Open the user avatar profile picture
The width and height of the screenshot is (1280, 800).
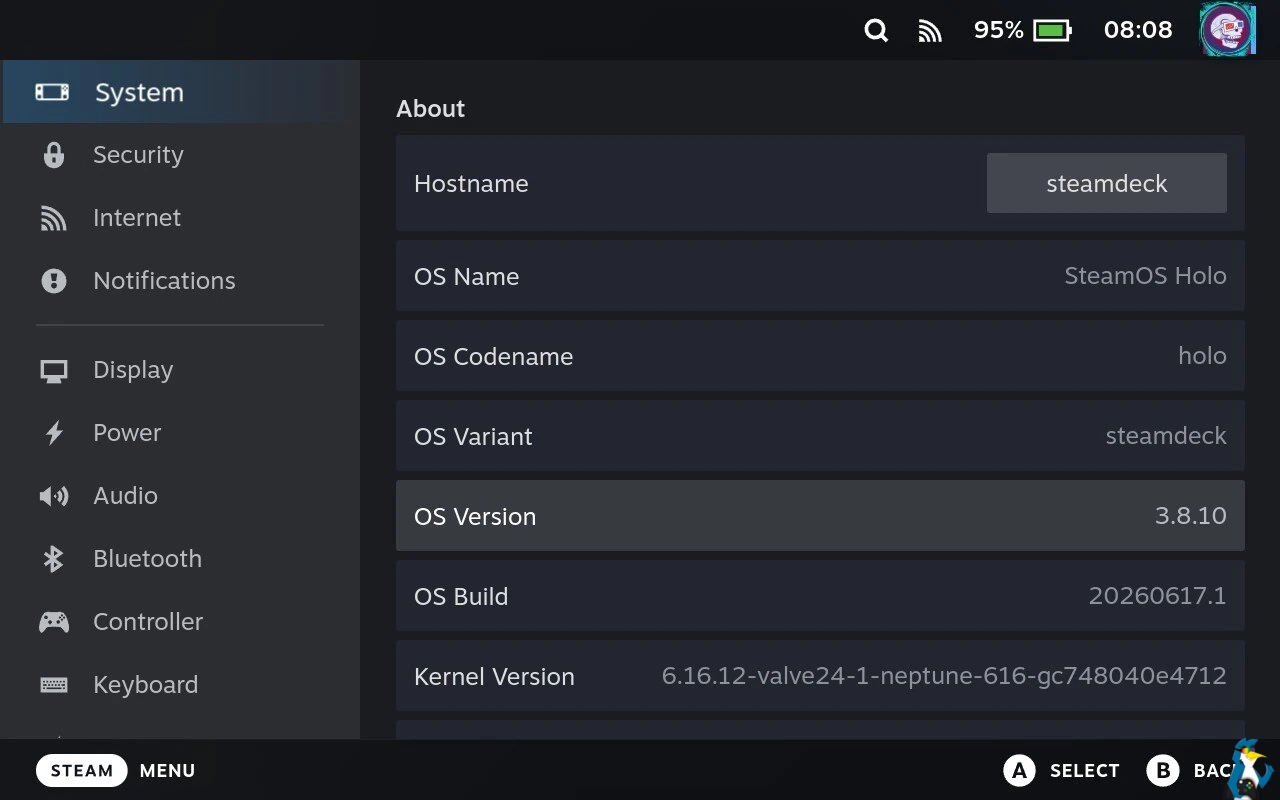(x=1227, y=30)
